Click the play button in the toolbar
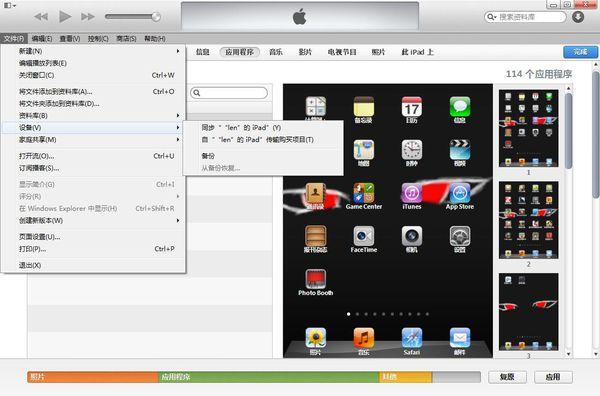Image resolution: width=600 pixels, height=396 pixels. point(65,16)
